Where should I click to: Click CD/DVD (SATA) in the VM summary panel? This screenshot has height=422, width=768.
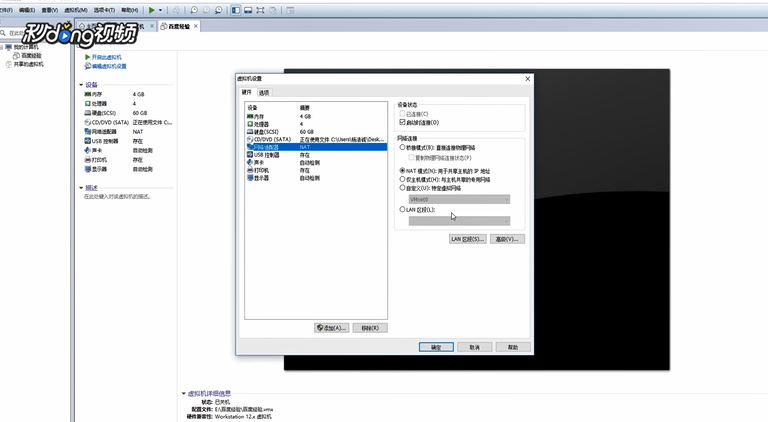pos(128,122)
